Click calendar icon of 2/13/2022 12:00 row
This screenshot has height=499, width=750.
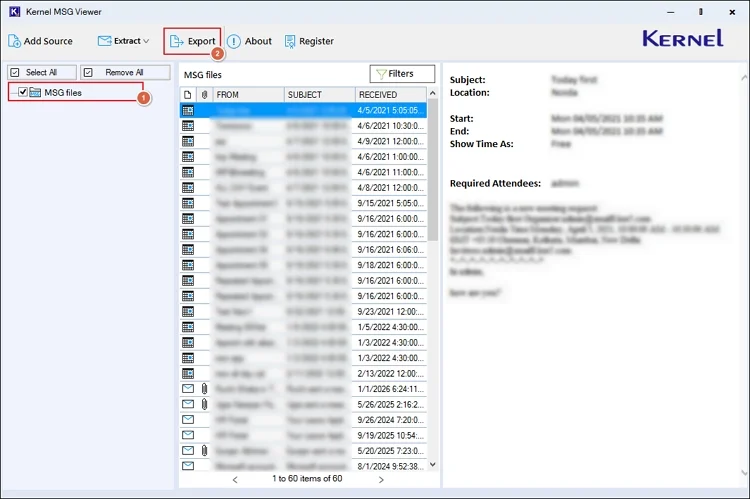pyautogui.click(x=188, y=373)
